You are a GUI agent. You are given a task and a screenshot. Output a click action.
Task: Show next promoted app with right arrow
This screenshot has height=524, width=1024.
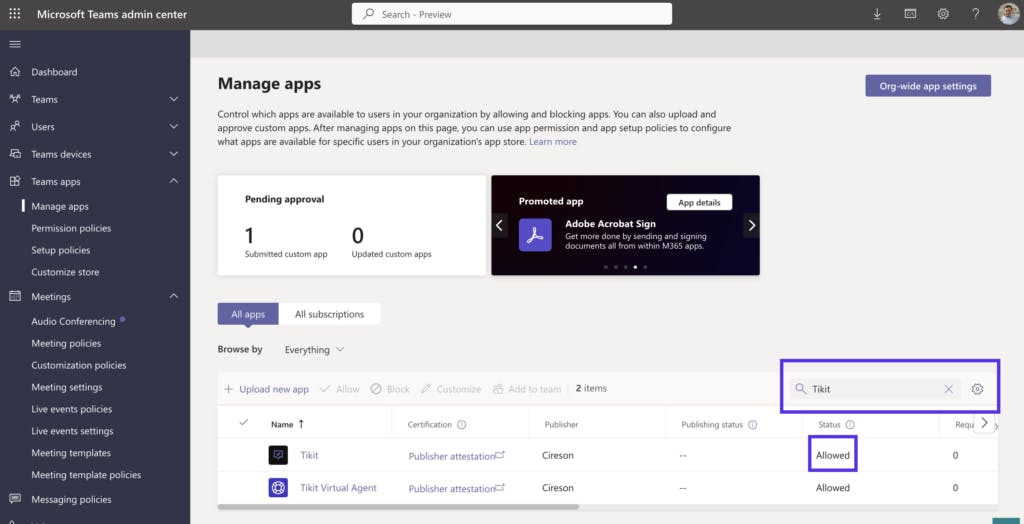click(x=751, y=226)
